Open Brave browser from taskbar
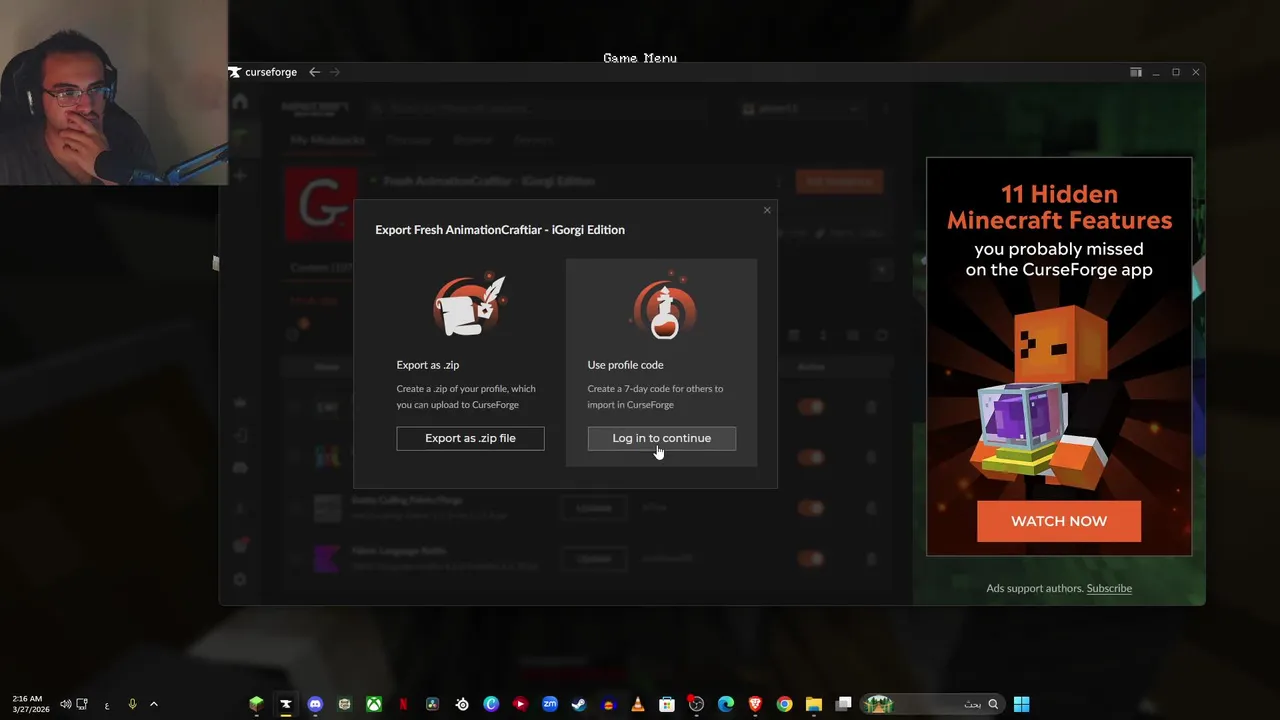Viewport: 1280px width, 720px height. 755,704
